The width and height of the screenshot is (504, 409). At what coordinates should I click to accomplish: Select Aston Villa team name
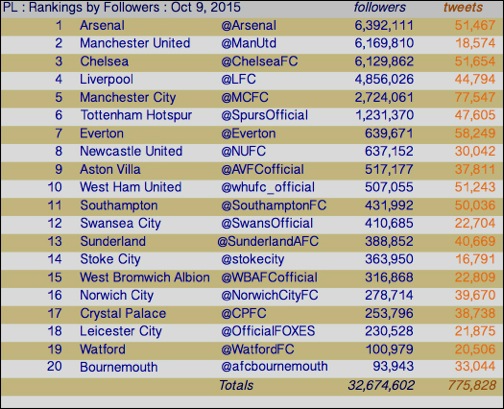tap(110, 169)
